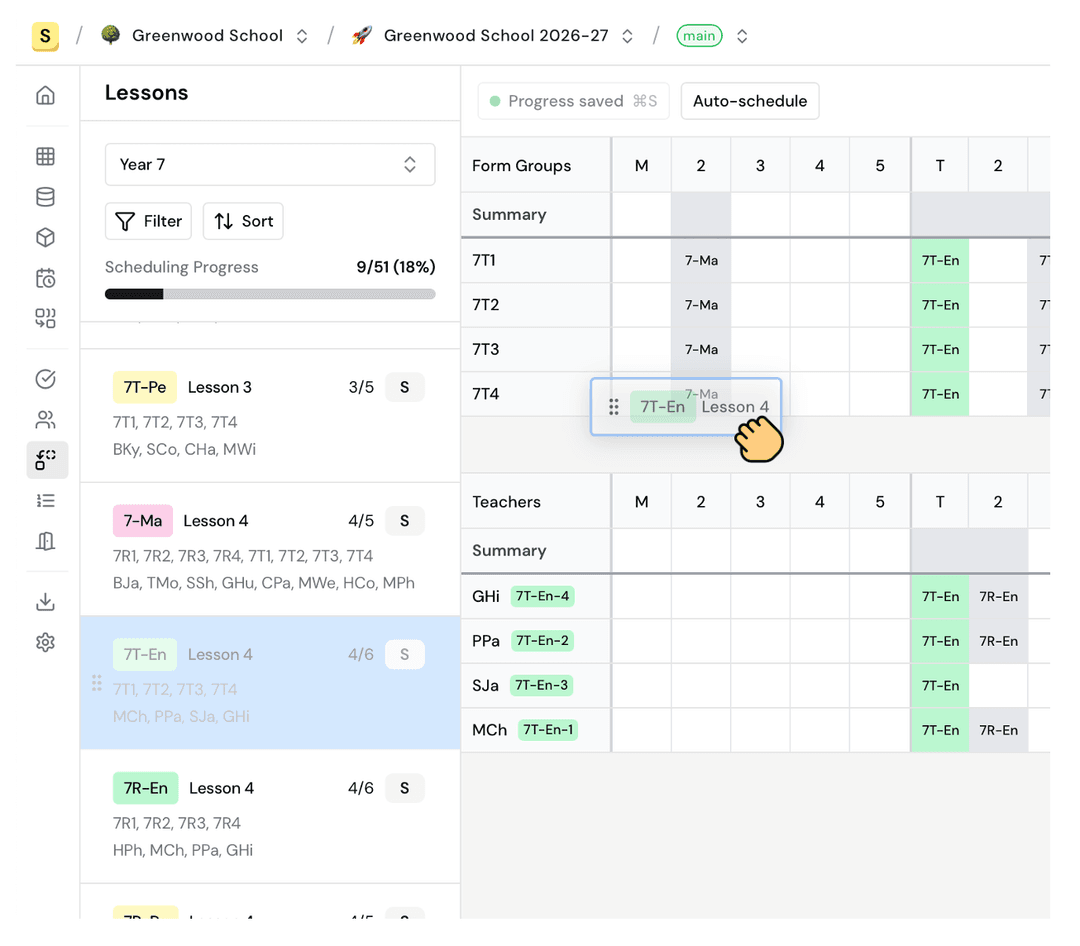
Task: Toggle the S button on 7-Ma Lesson 4
Action: (x=404, y=521)
